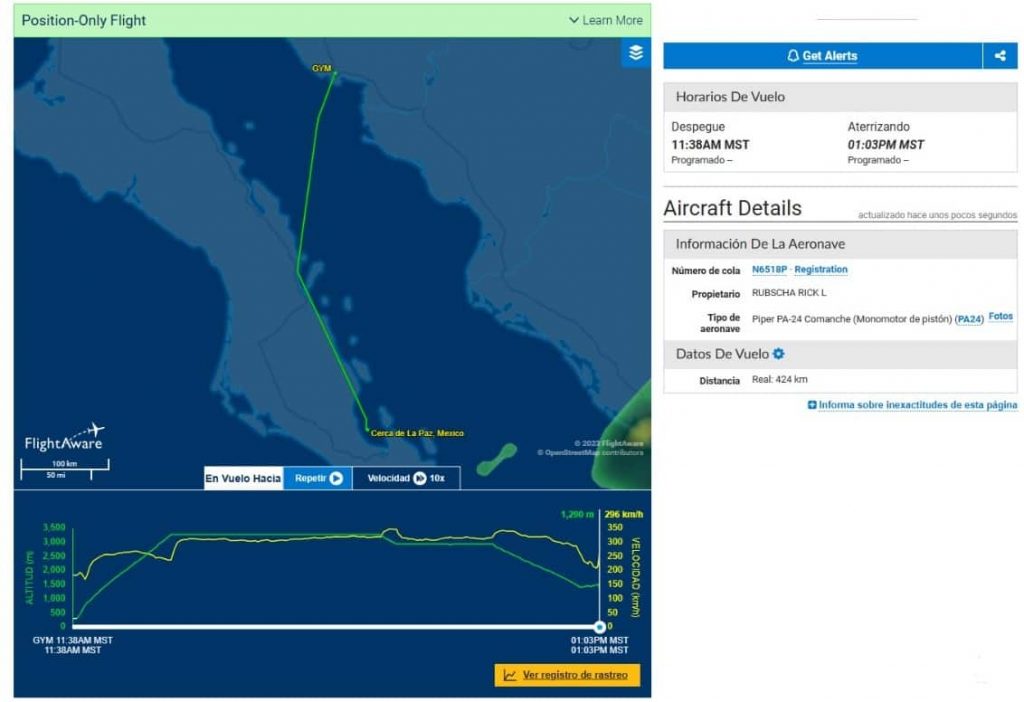Open tail number N6518P link
Screen dimensions: 1024x702
coord(769,270)
